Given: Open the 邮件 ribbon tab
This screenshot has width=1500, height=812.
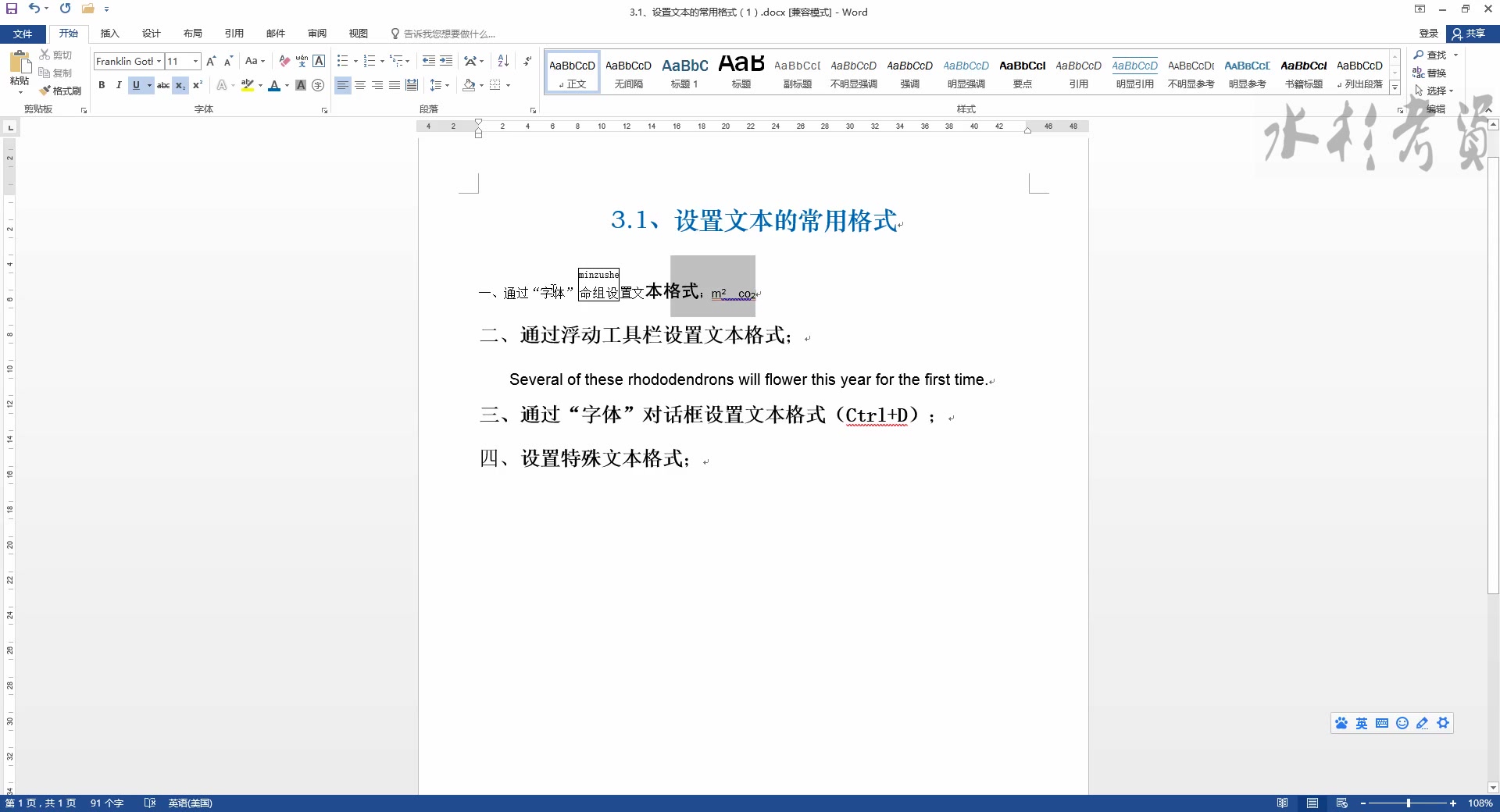Looking at the screenshot, I should (x=275, y=34).
